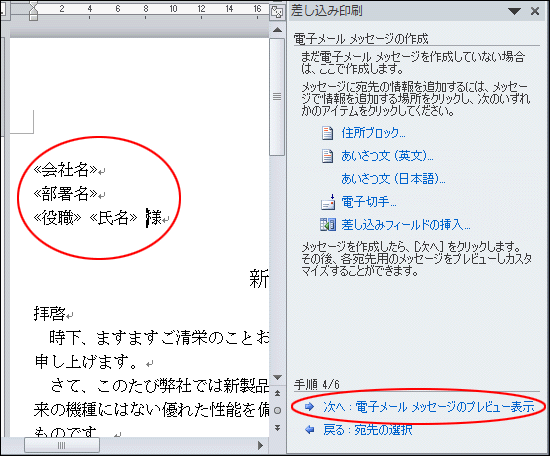Click the vertical scrollbar up arrow
Image resolution: width=550 pixels, height=456 pixels.
277,31
